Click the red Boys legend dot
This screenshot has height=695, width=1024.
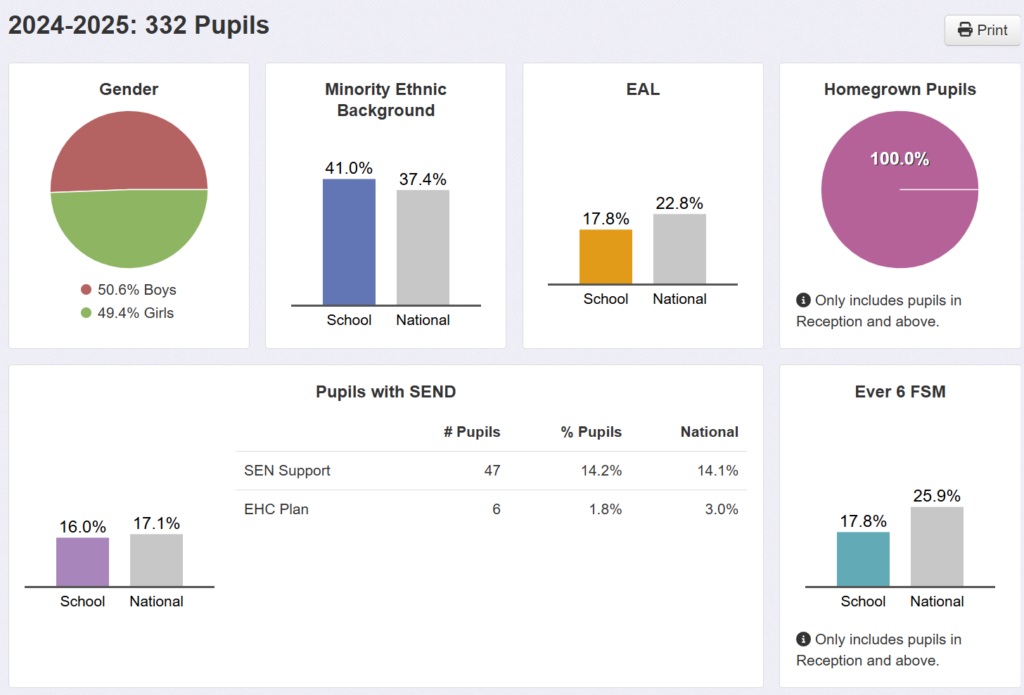(x=86, y=289)
